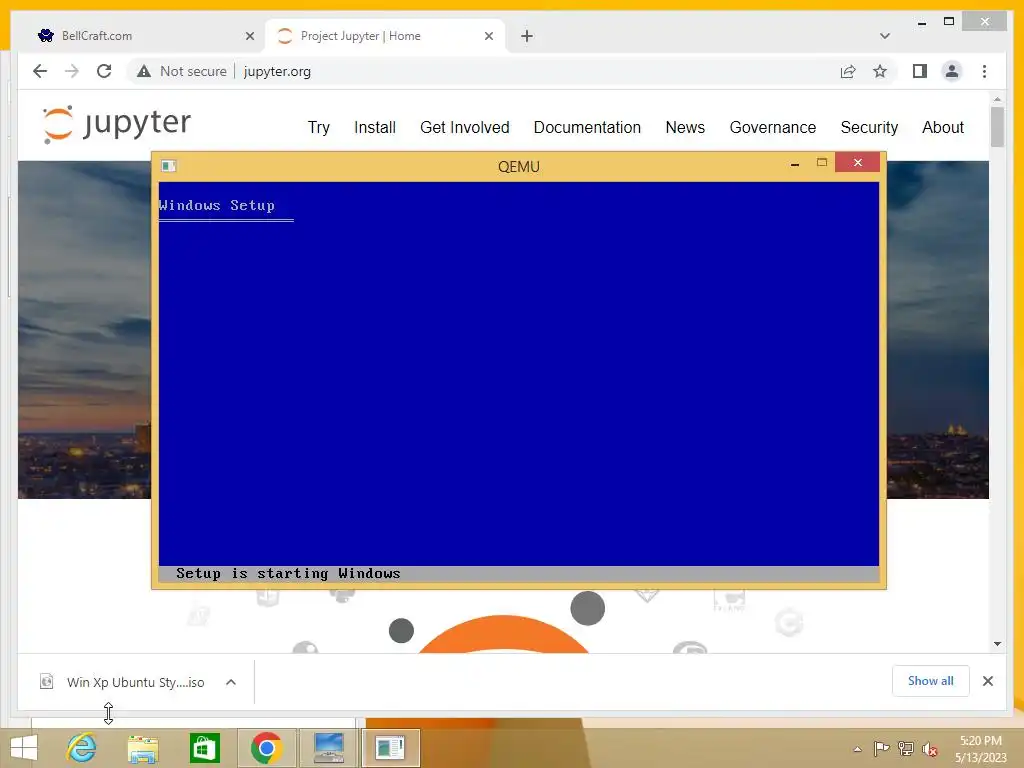
Task: Minimize the QEMU window
Action: click(x=795, y=163)
